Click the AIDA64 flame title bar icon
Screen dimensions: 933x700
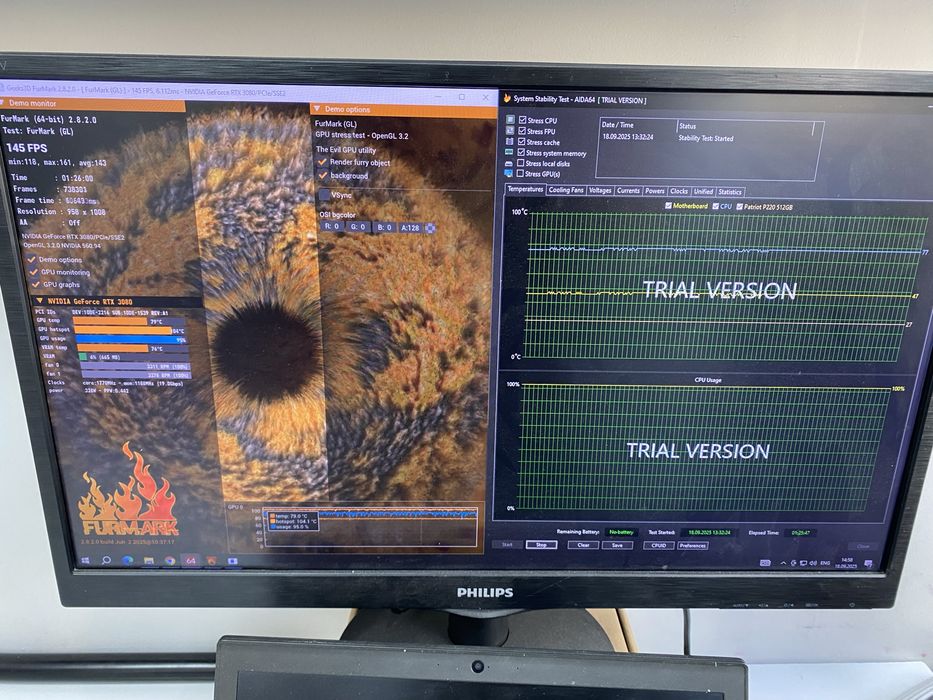click(508, 98)
